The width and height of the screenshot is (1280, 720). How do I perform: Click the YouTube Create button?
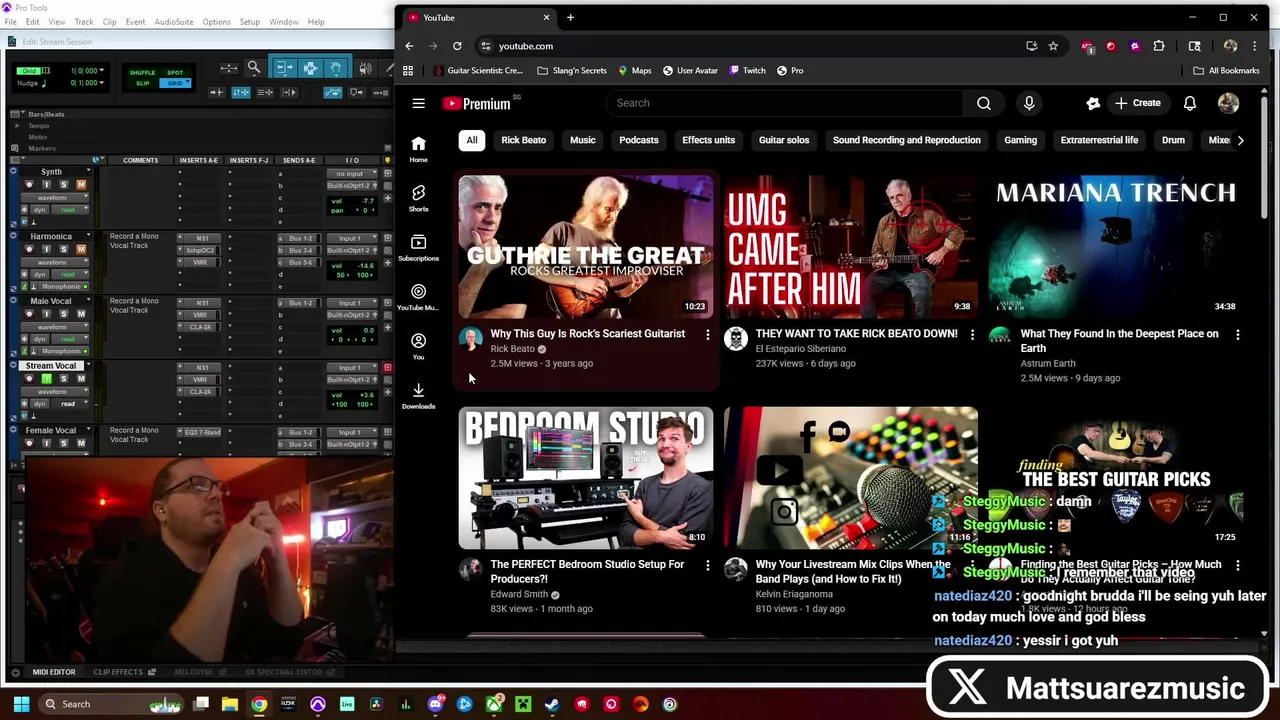point(1138,103)
